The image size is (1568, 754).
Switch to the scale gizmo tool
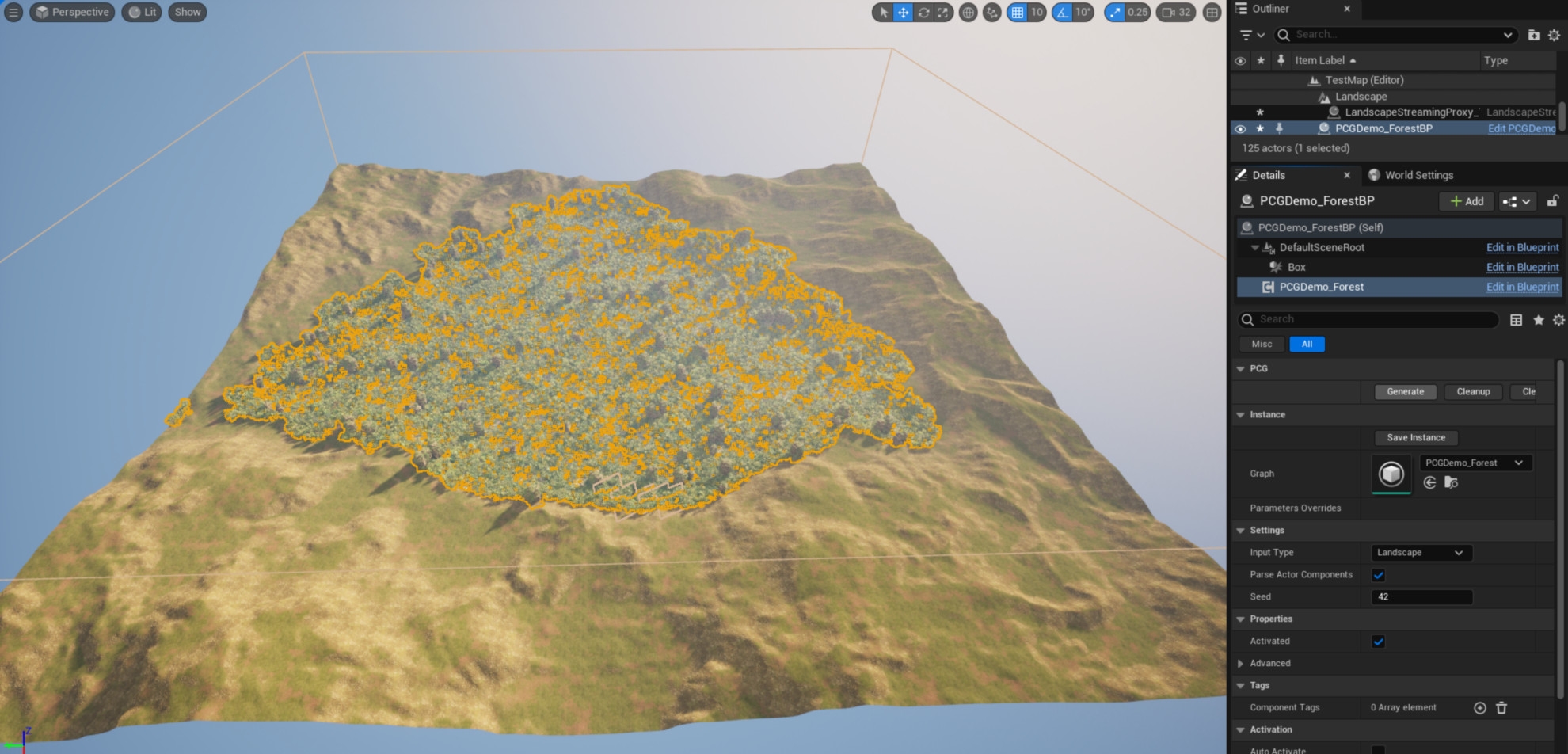943,13
